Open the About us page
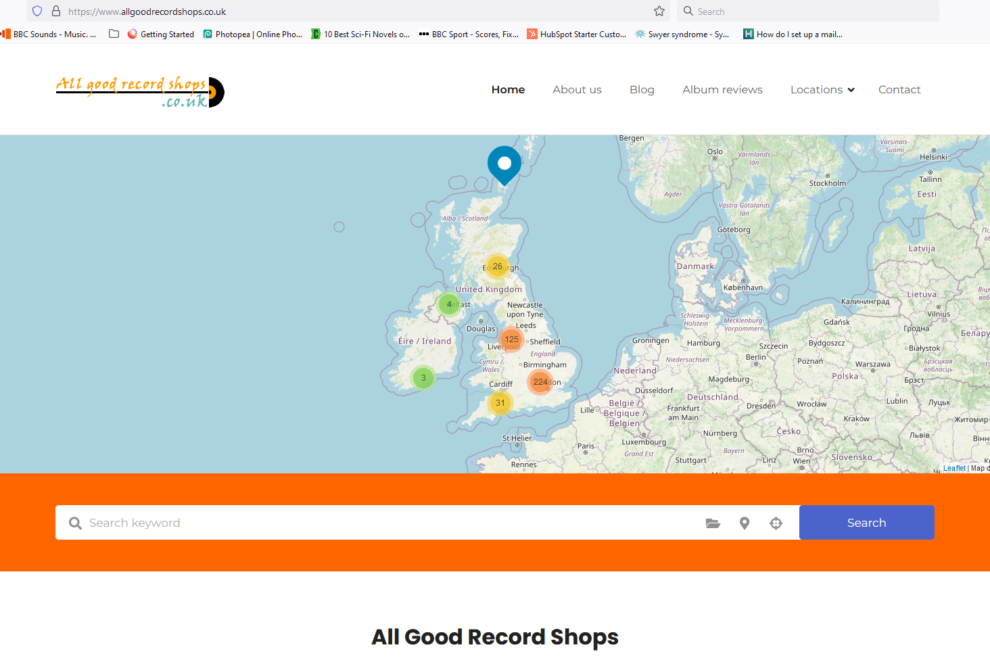The width and height of the screenshot is (990, 660). pos(577,90)
